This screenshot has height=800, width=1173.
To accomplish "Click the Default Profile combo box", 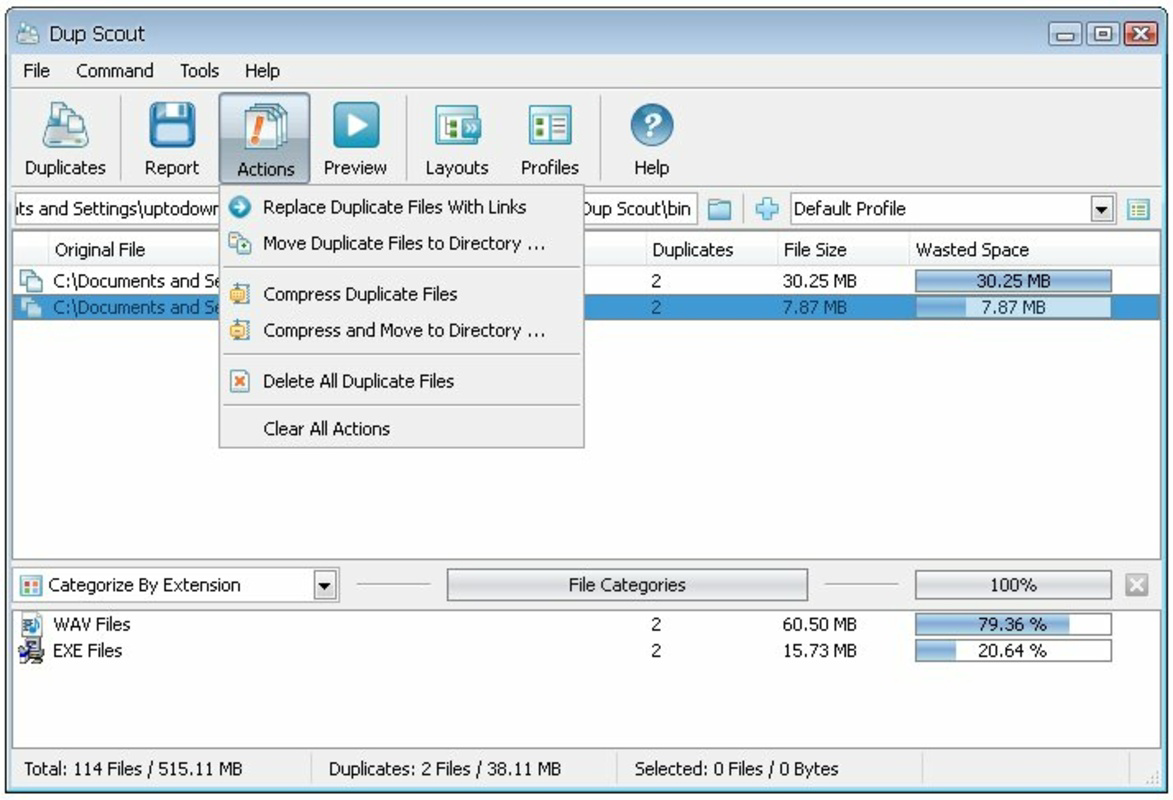I will [952, 209].
